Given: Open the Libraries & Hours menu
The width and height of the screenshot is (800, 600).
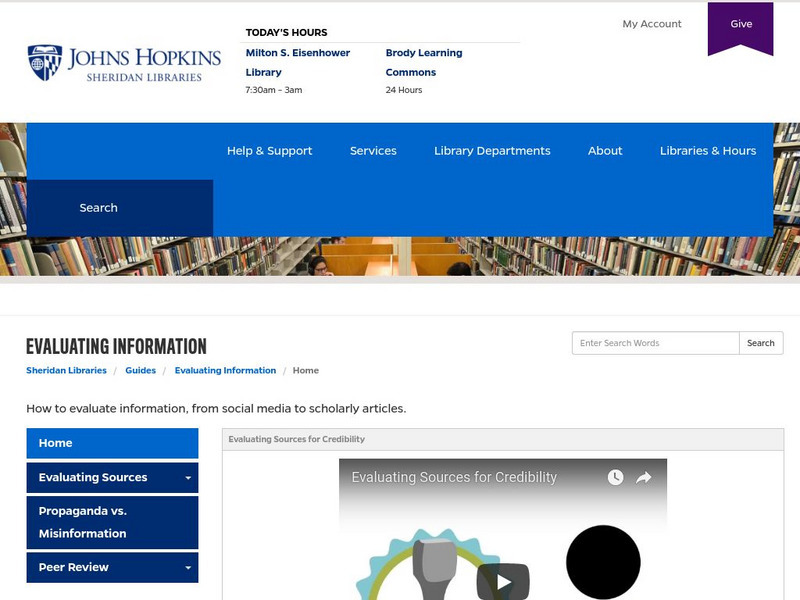Looking at the screenshot, I should click(x=708, y=151).
